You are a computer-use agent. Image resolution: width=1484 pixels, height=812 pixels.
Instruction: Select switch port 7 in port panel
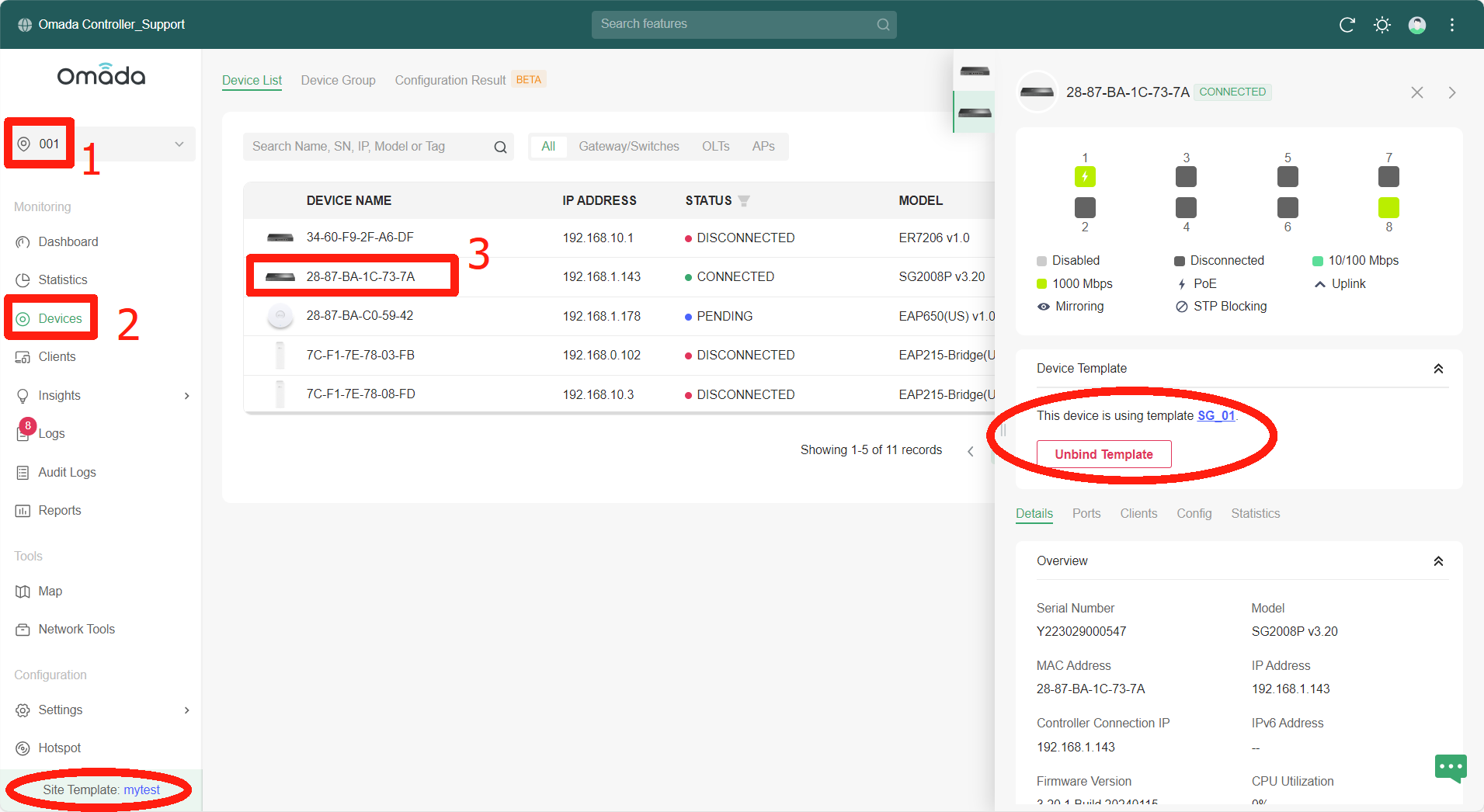pyautogui.click(x=1388, y=177)
